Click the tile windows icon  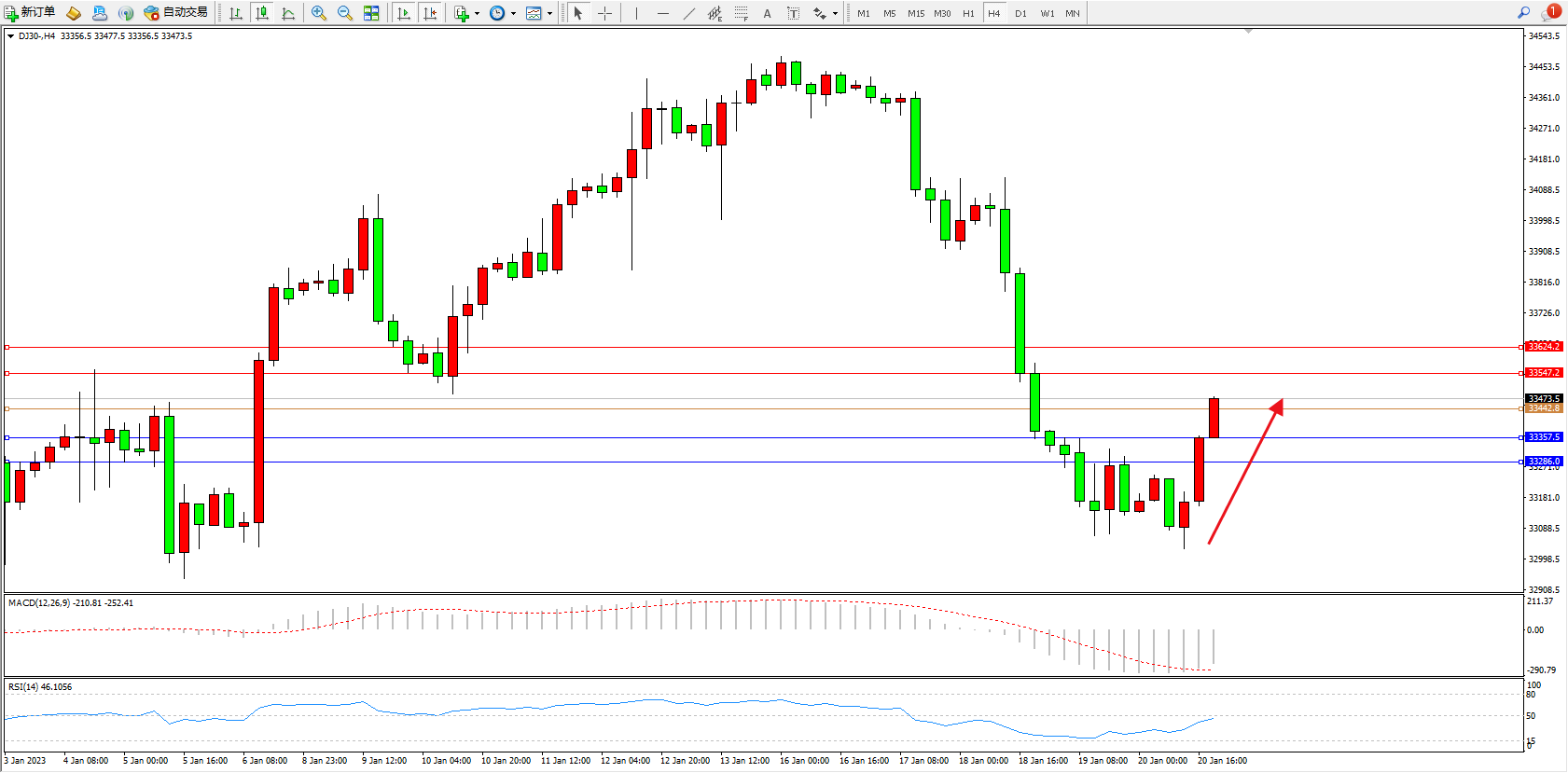coord(371,13)
